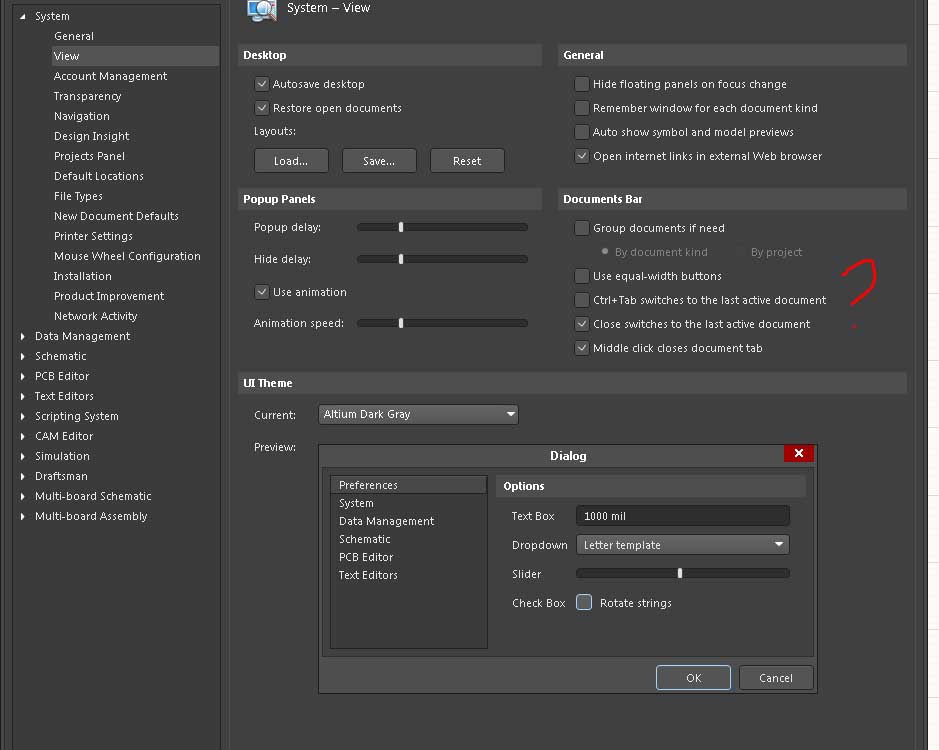Click the Load... layouts button
This screenshot has width=939, height=750.
(290, 161)
